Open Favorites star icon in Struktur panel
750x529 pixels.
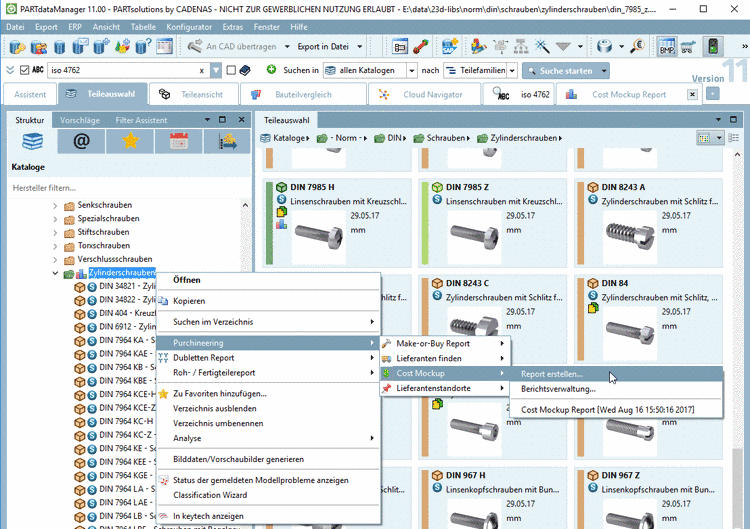tap(130, 141)
